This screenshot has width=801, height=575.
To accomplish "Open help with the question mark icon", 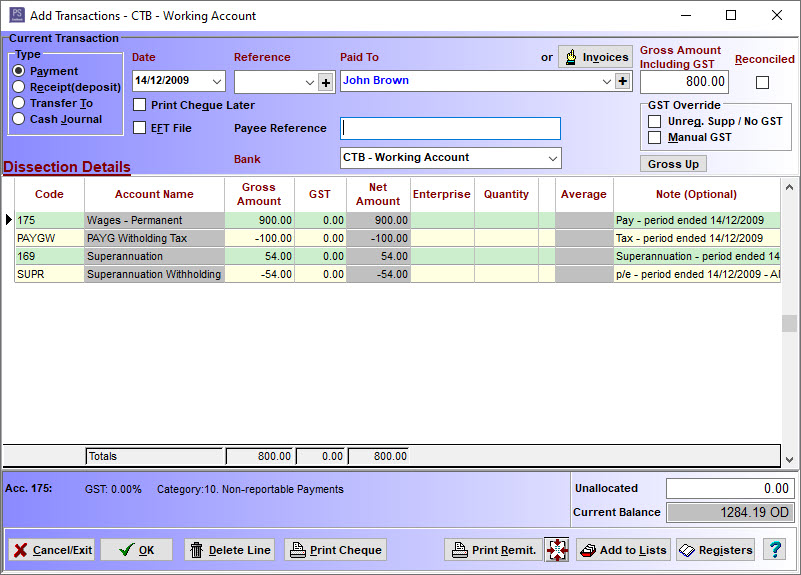I will coord(775,550).
